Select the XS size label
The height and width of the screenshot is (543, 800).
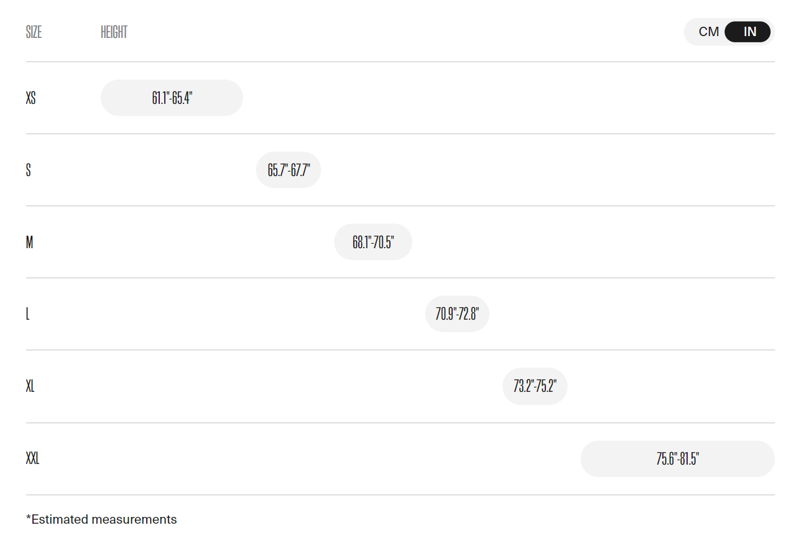31,98
